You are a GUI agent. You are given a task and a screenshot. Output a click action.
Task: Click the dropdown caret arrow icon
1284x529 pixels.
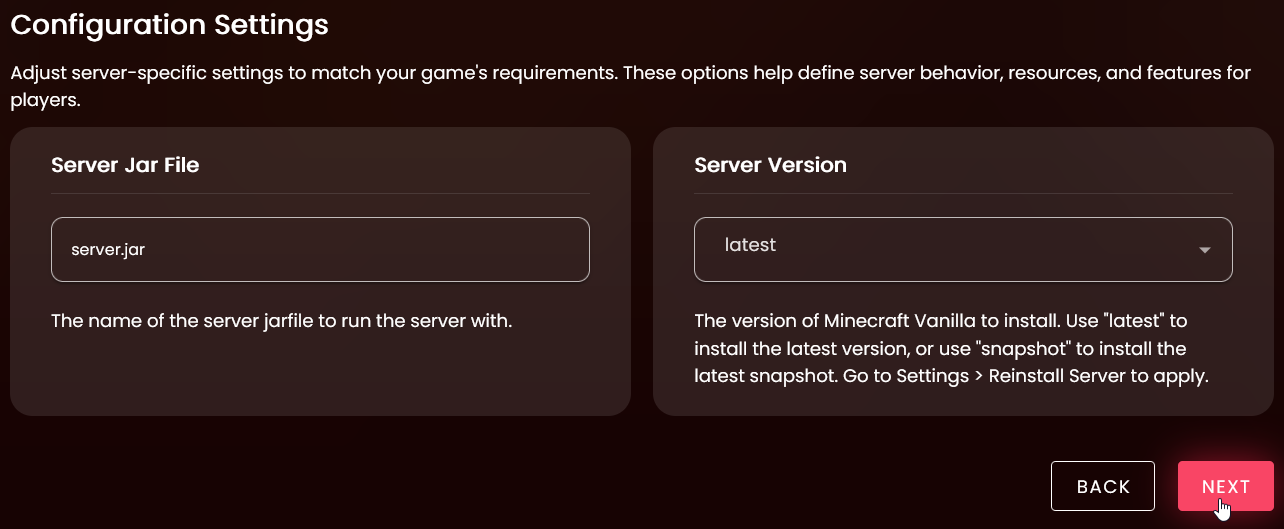coord(1205,250)
